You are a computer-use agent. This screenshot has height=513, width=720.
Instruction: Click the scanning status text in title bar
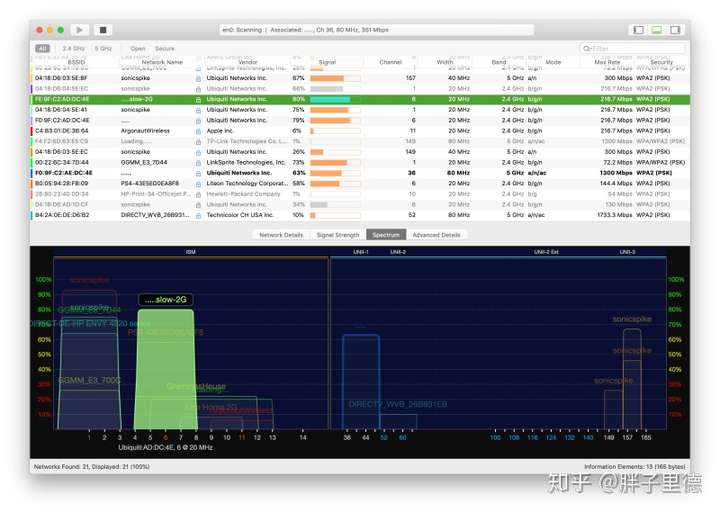305,30
